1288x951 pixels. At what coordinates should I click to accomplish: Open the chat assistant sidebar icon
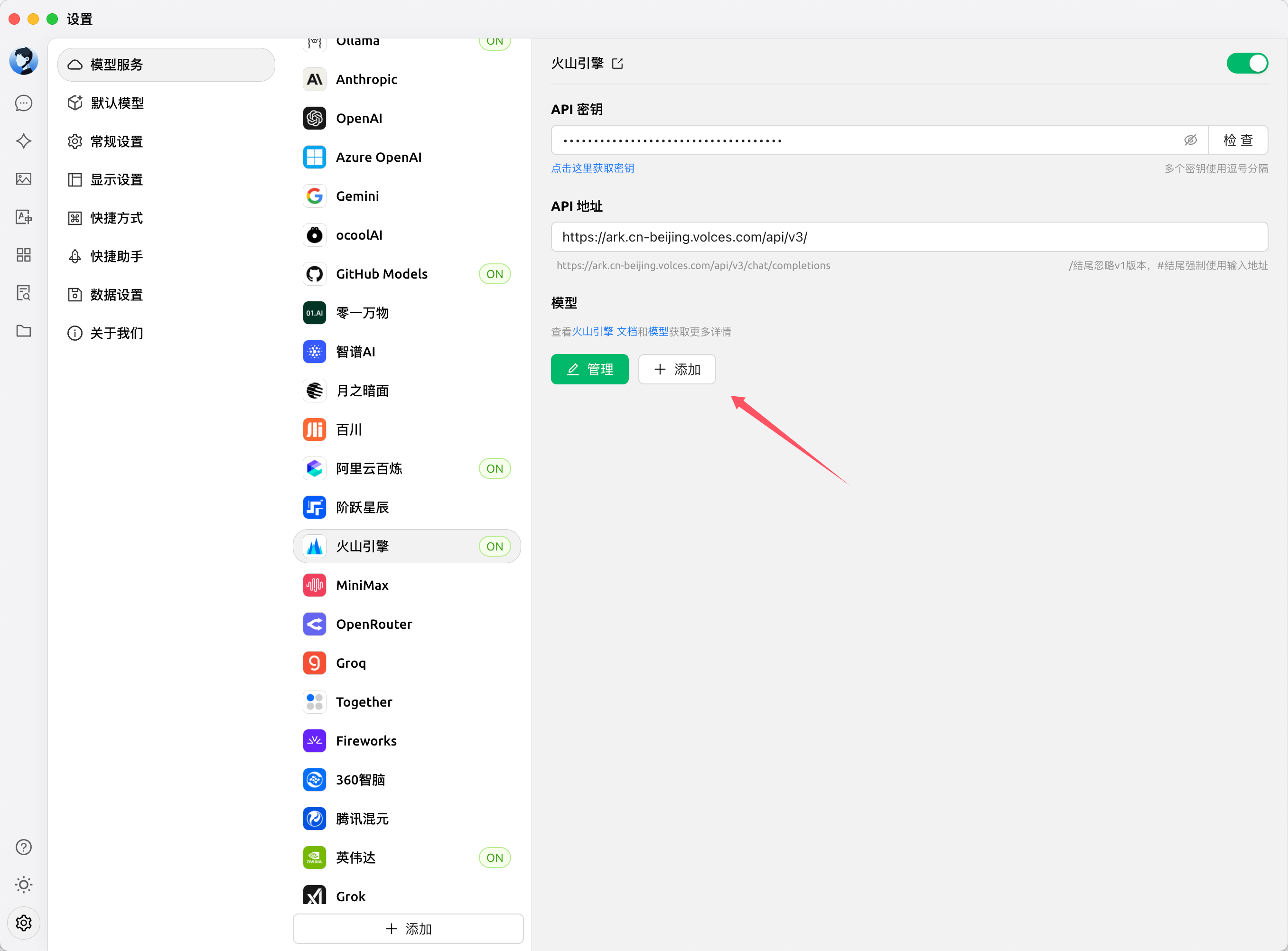[x=24, y=103]
